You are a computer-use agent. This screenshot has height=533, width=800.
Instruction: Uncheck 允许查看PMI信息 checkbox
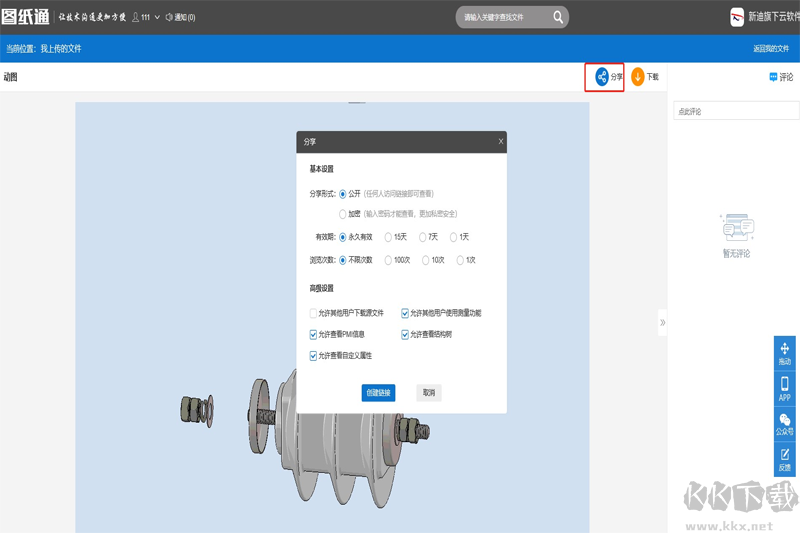coord(313,334)
